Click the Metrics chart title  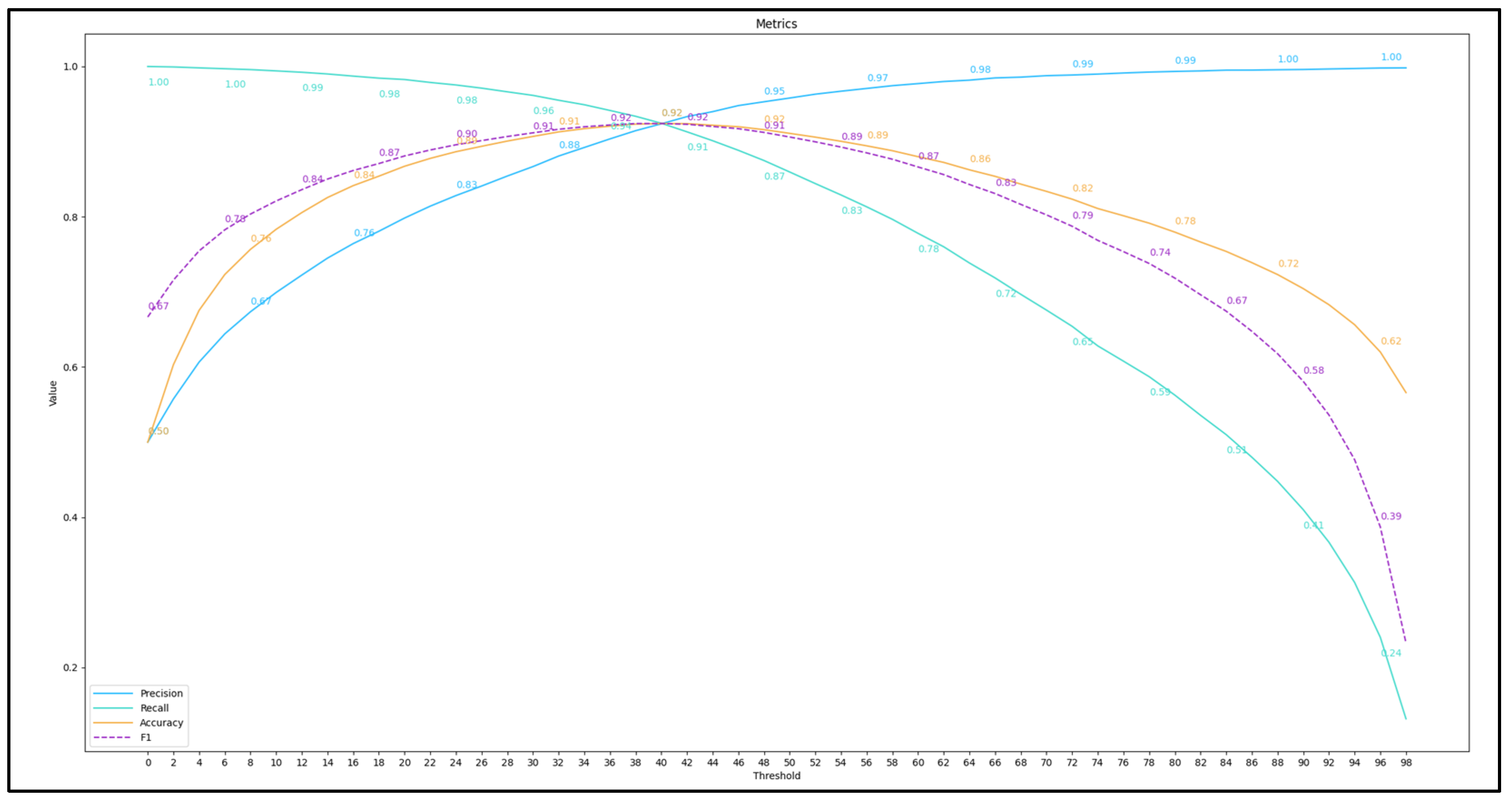pyautogui.click(x=776, y=24)
